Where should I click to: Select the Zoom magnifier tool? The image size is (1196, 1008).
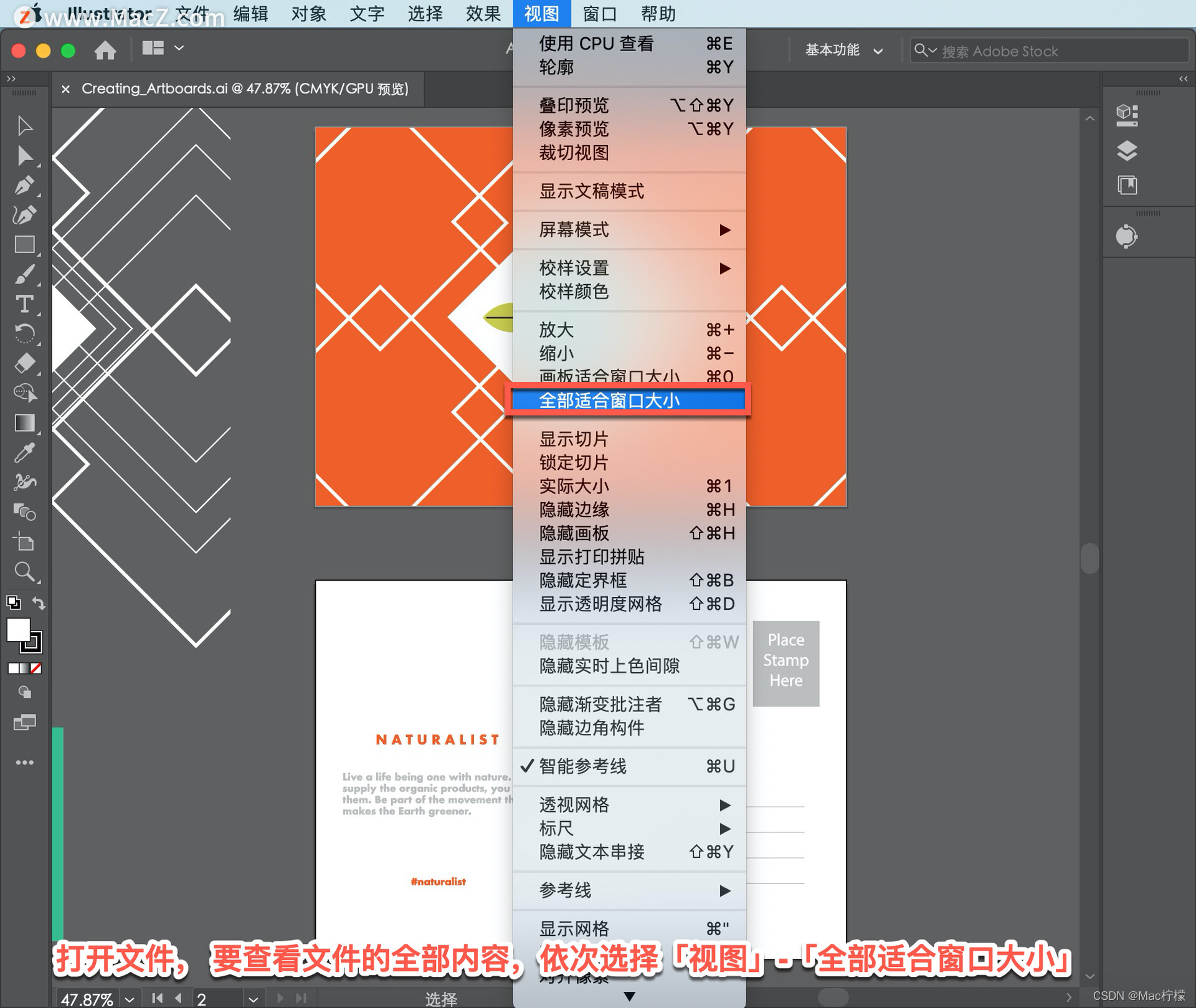pyautogui.click(x=24, y=572)
